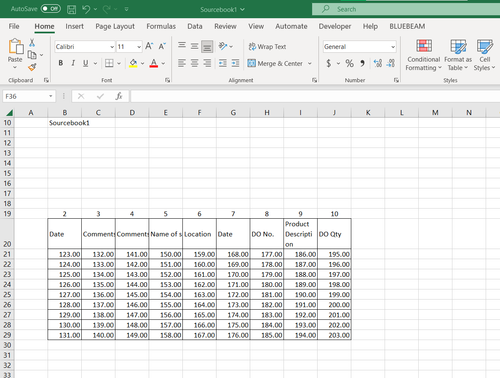Switch to the Formulas tab
The image size is (500, 378).
point(161,26)
